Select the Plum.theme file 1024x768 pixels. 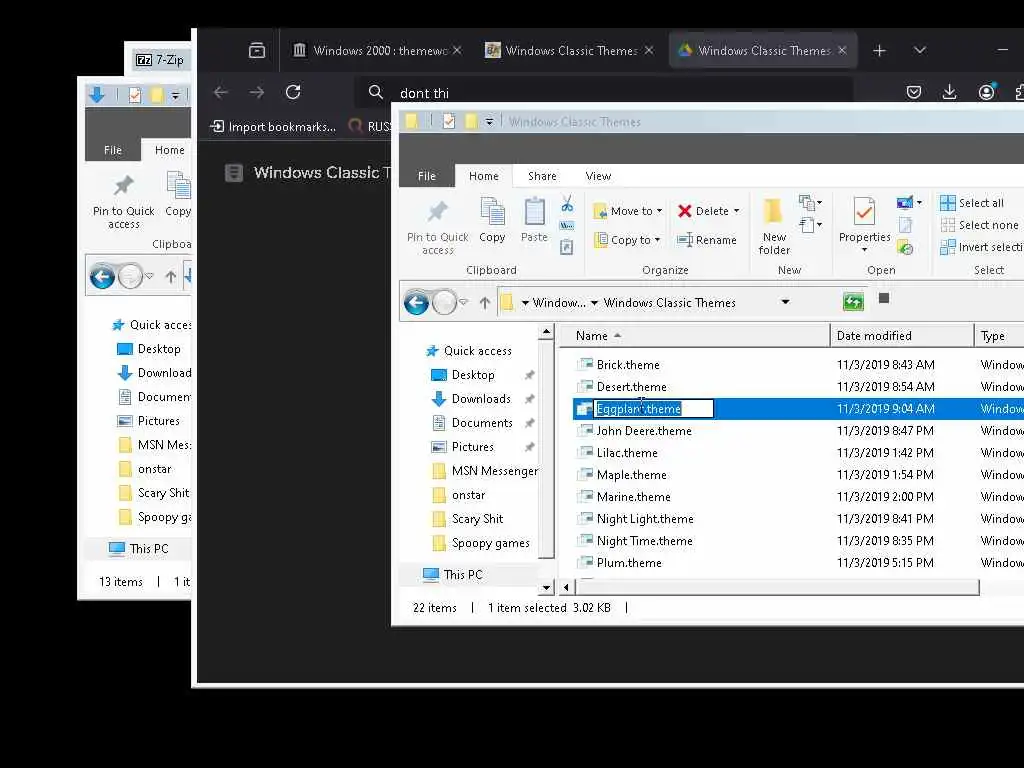click(x=629, y=562)
